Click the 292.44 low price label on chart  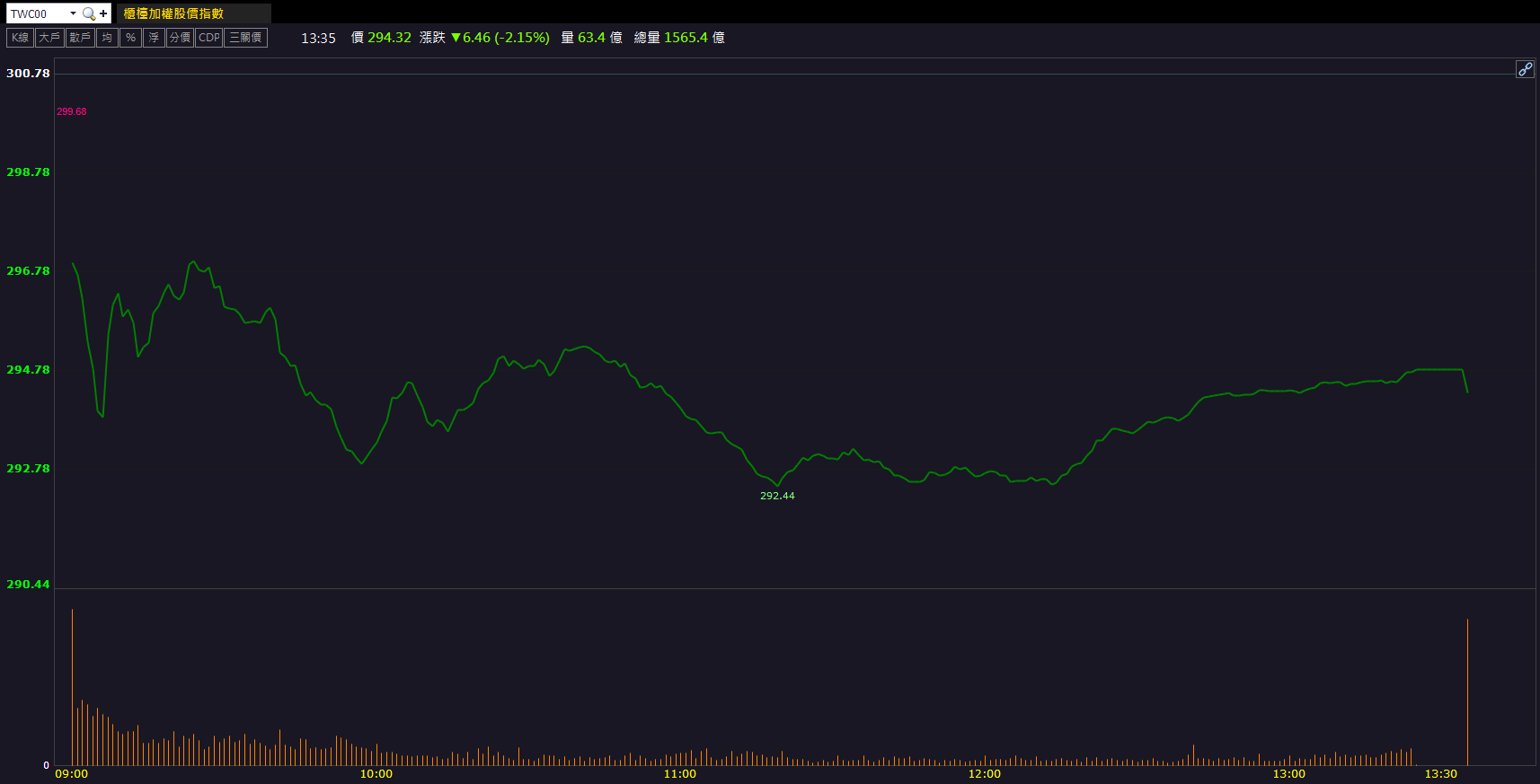coord(777,496)
